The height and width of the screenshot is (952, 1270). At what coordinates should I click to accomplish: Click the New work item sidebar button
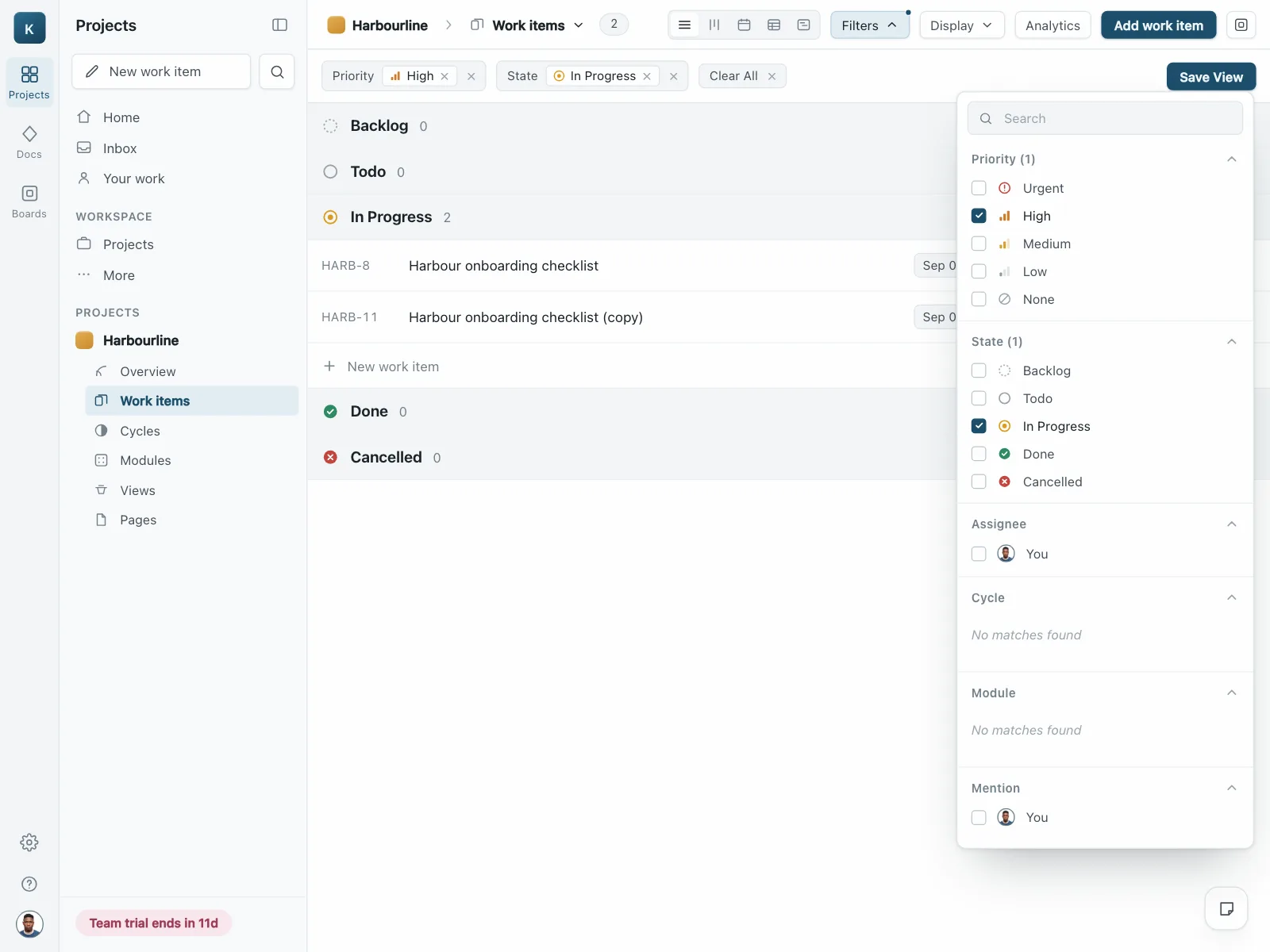coord(161,71)
